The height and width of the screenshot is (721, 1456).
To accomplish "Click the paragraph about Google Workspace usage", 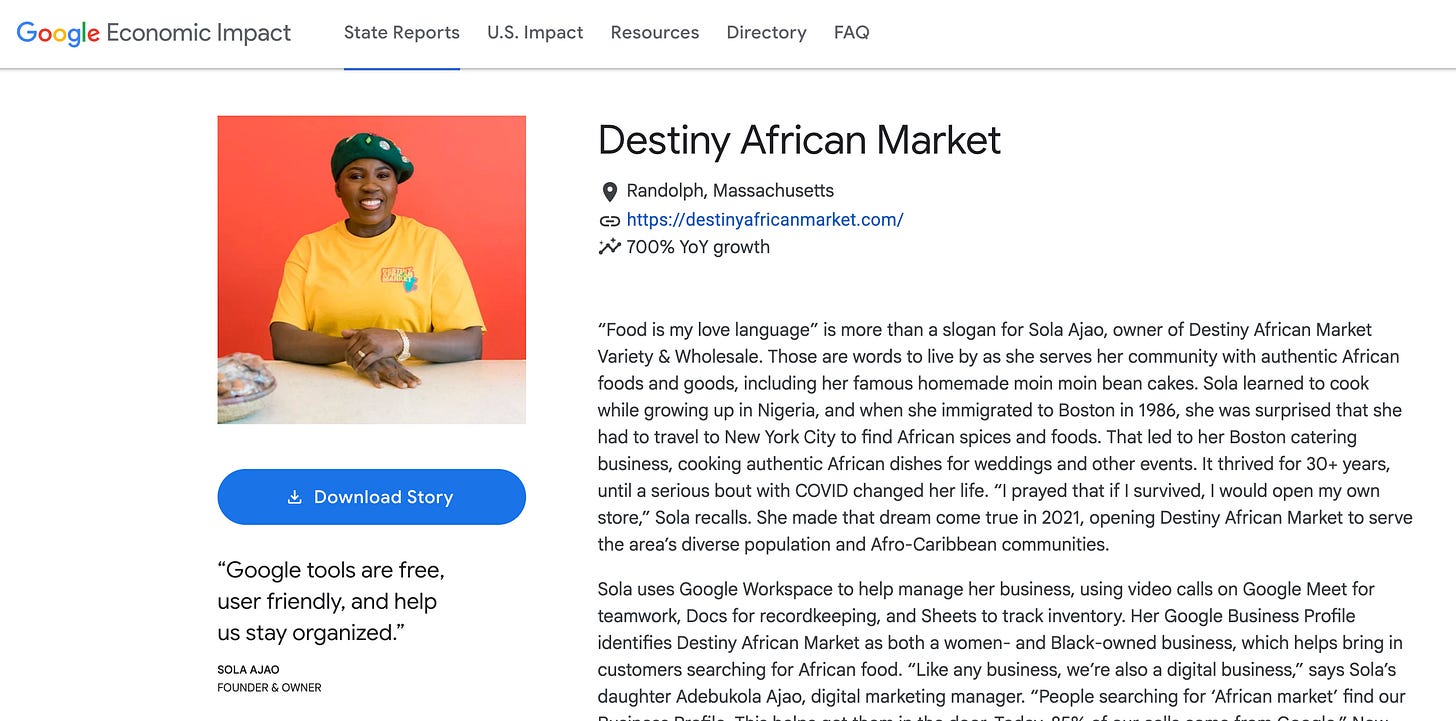I will (x=1002, y=648).
